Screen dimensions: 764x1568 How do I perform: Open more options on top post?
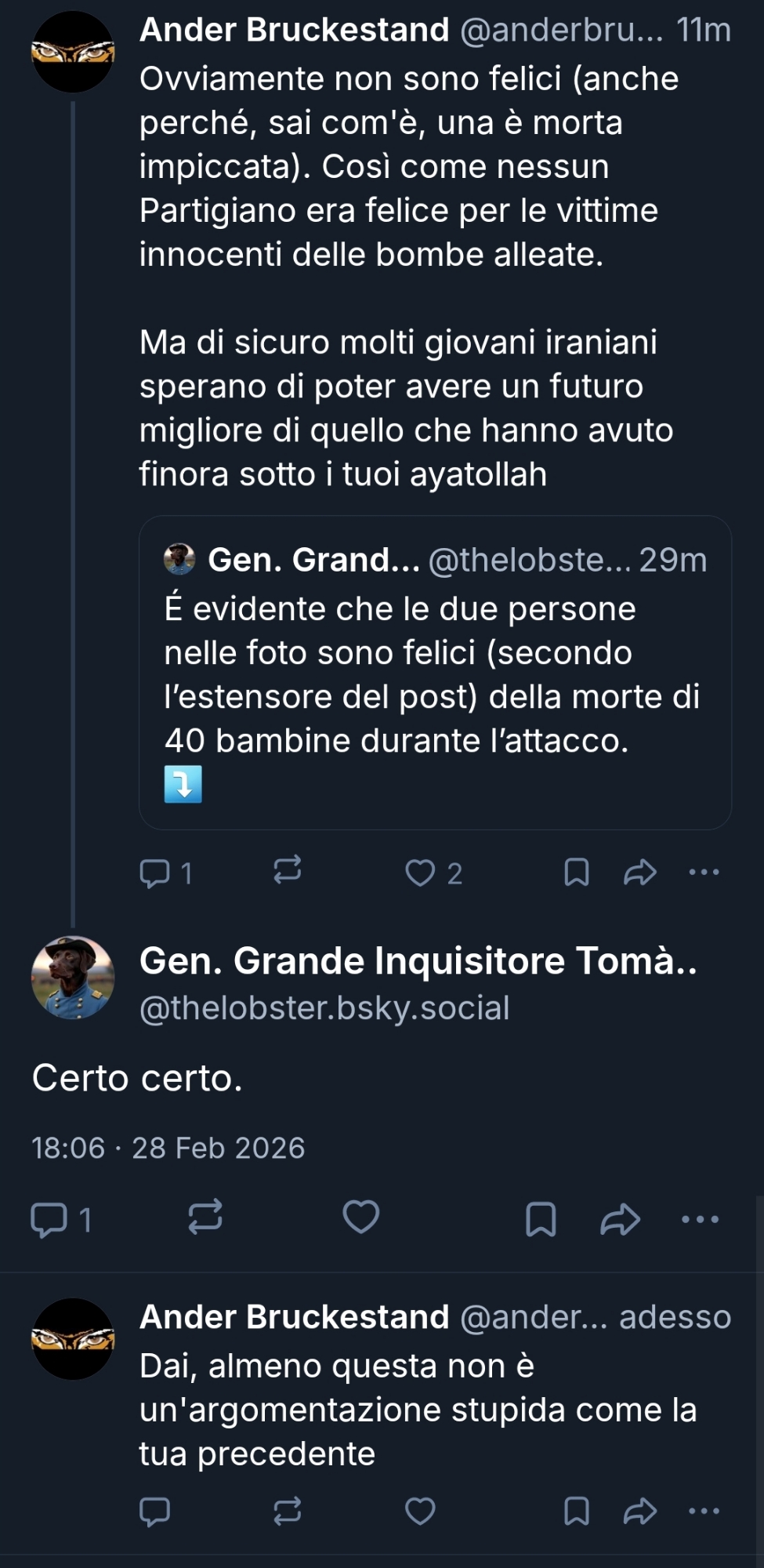coord(704,872)
